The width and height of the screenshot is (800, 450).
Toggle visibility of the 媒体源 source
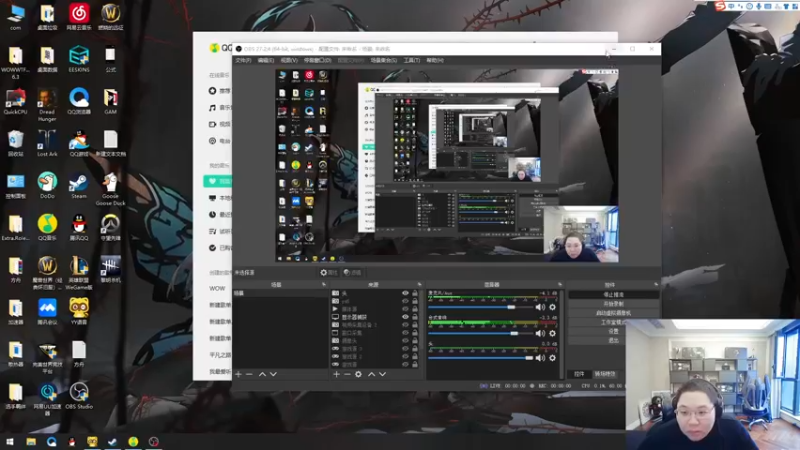tap(405, 309)
